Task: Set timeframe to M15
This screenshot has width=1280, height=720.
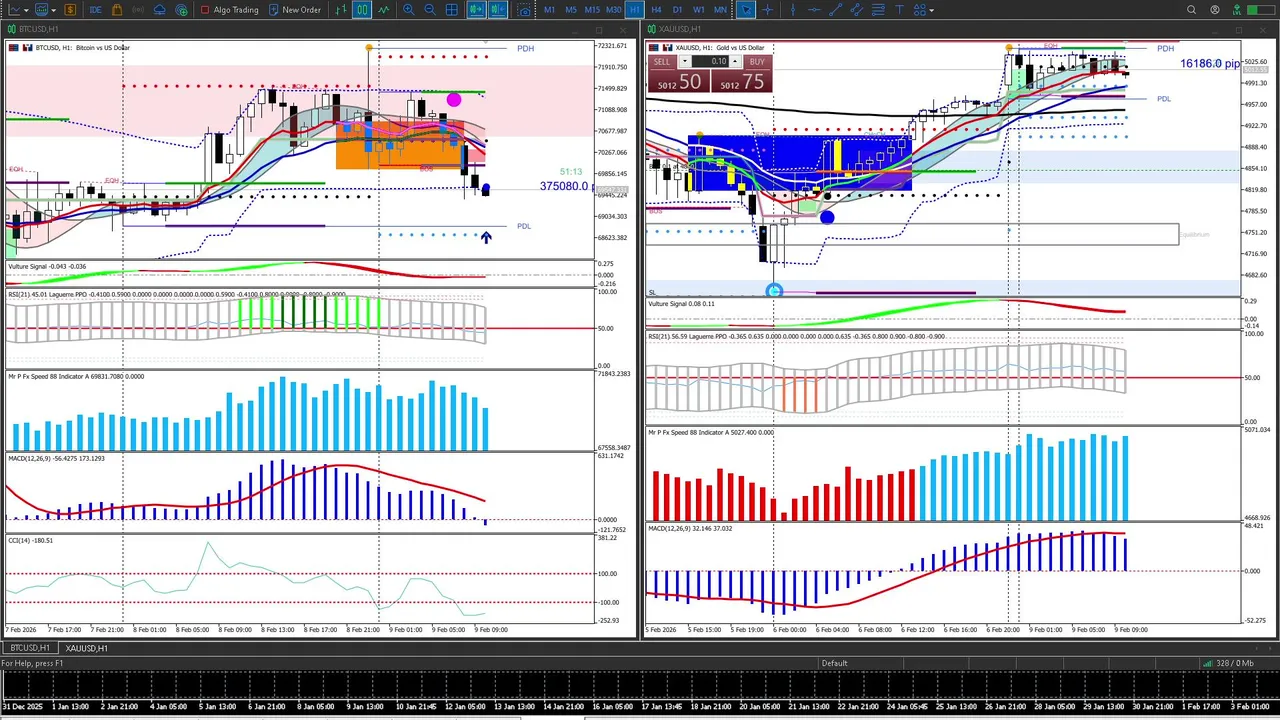Action: (x=592, y=10)
